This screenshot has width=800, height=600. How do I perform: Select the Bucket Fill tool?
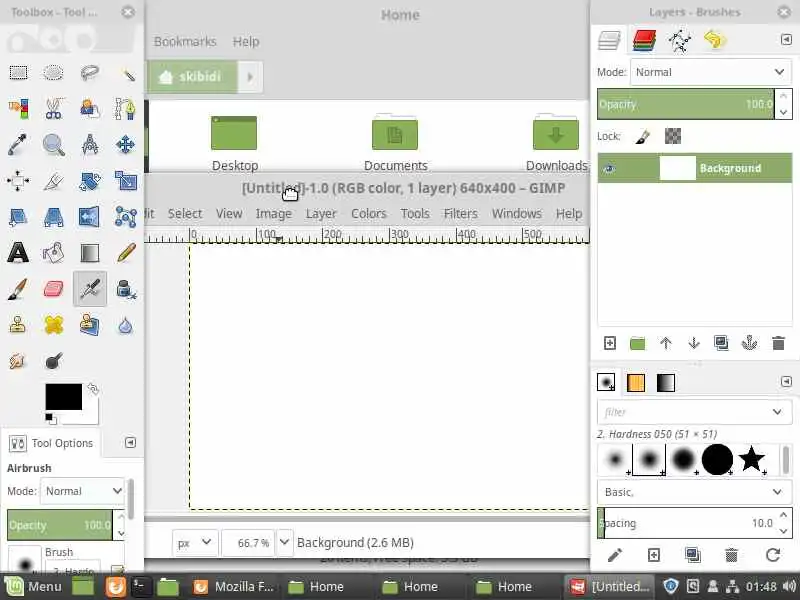[x=53, y=253]
